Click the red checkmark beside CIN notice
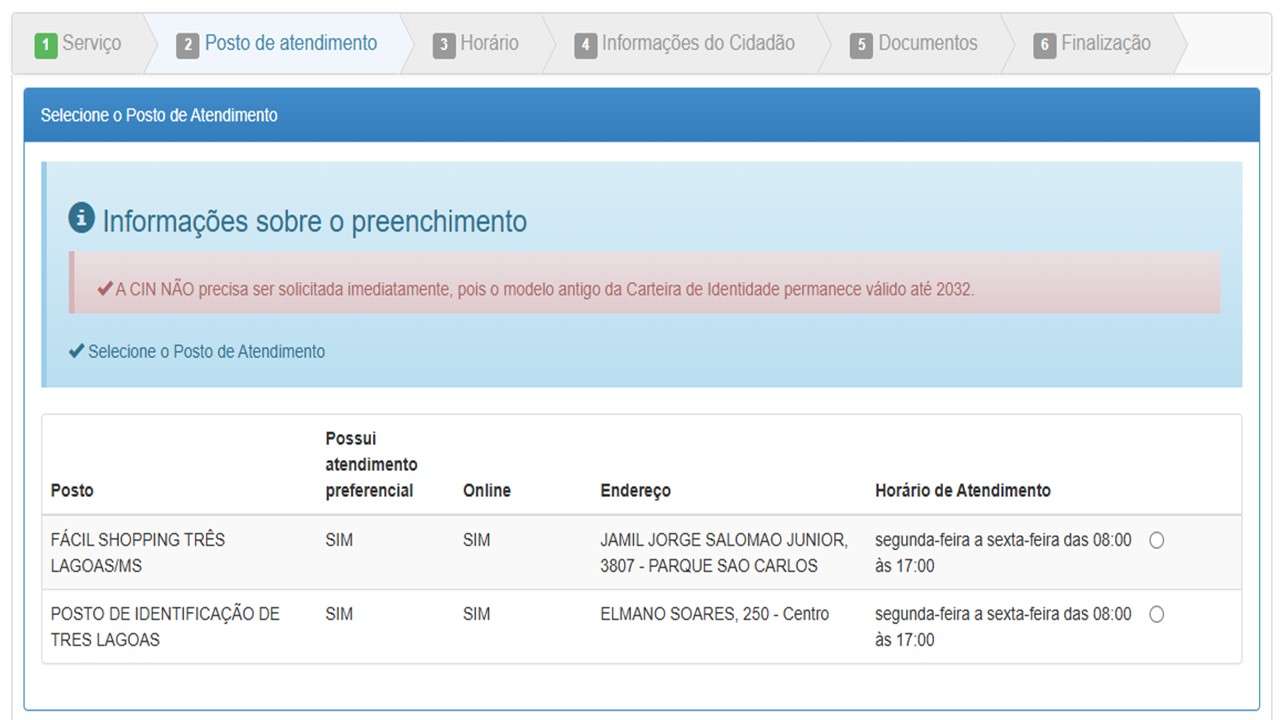Screen dimensions: 1280x720 (x=105, y=289)
